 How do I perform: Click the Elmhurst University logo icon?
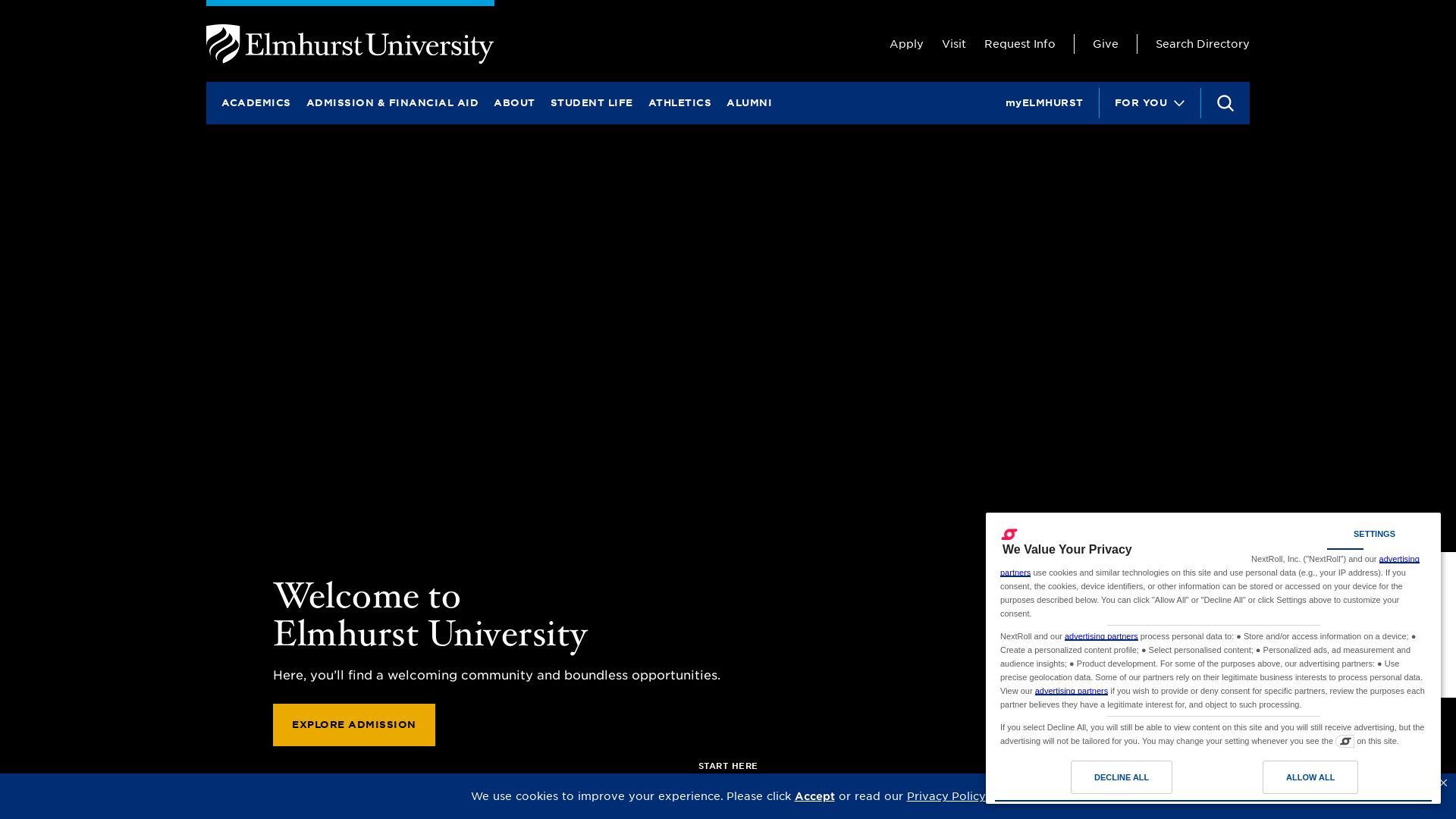[219, 43]
